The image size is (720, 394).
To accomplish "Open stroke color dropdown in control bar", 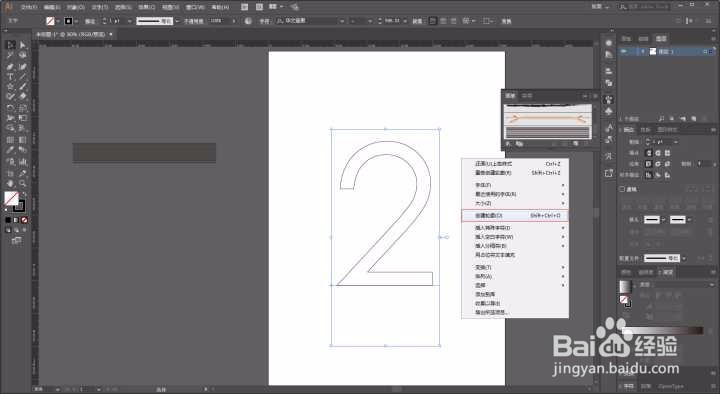I will coord(76,21).
